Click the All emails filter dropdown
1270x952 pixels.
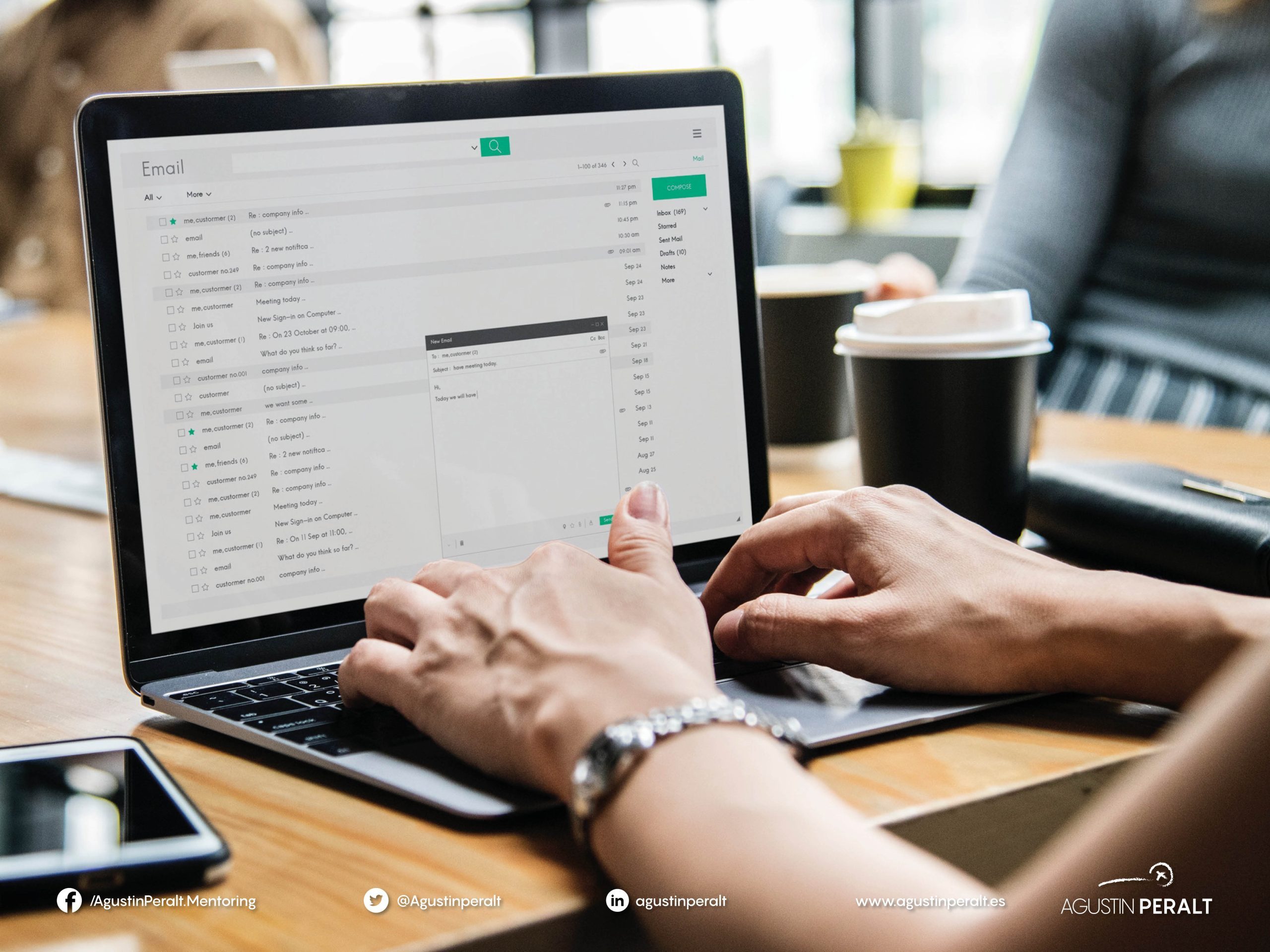154,196
